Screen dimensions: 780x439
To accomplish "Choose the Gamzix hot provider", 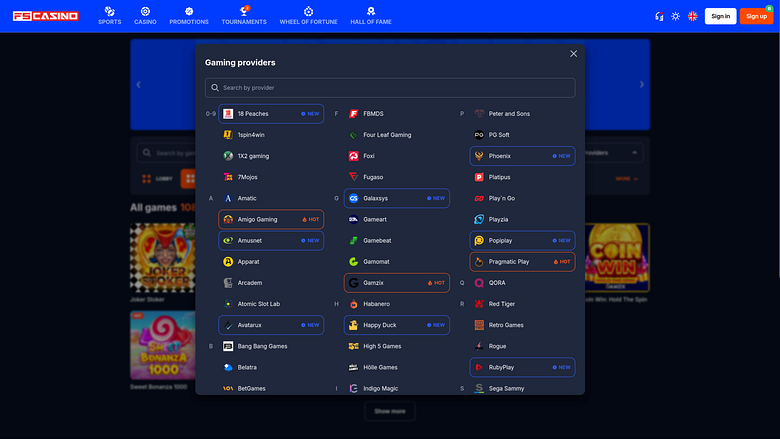I will click(x=396, y=283).
